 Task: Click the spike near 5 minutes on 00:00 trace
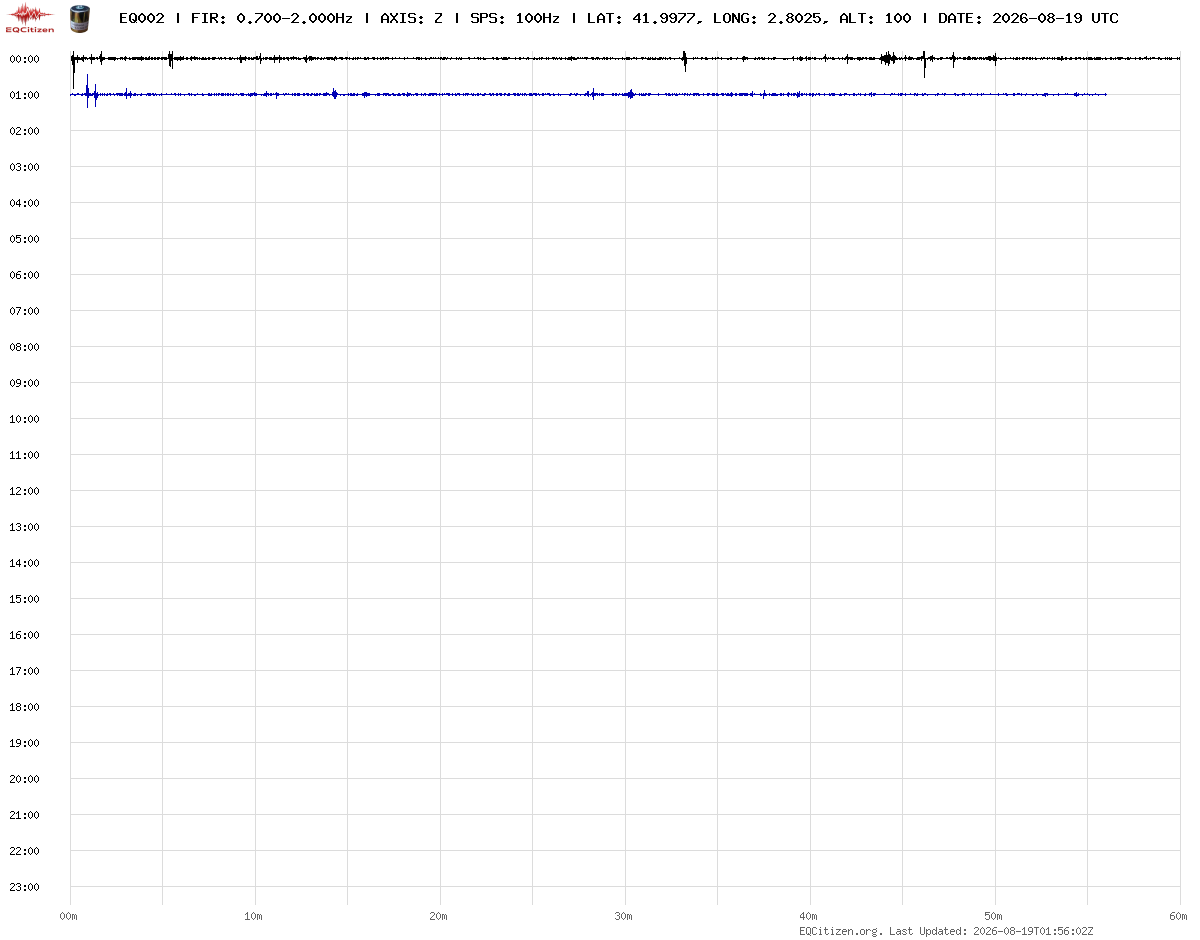coord(171,59)
